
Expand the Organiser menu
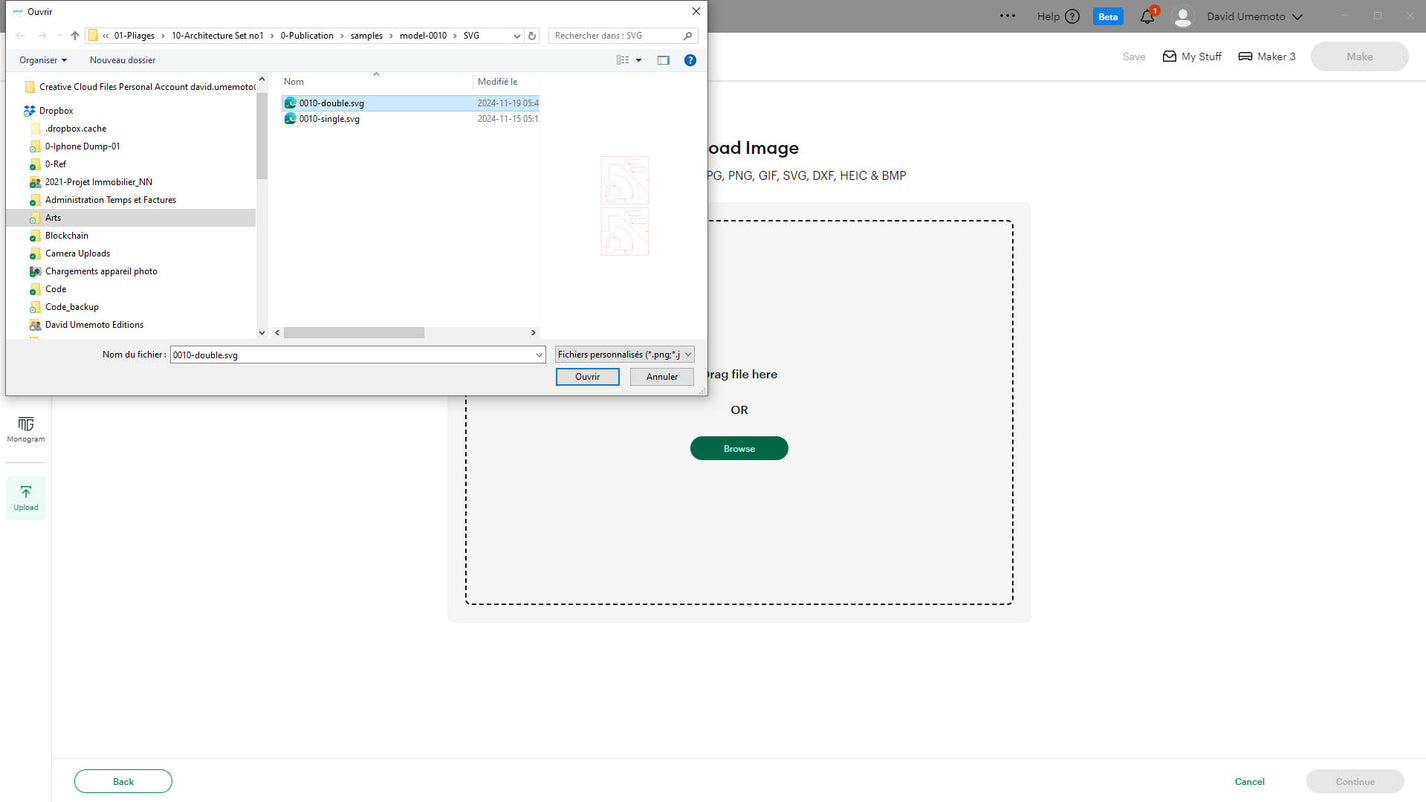pos(43,60)
